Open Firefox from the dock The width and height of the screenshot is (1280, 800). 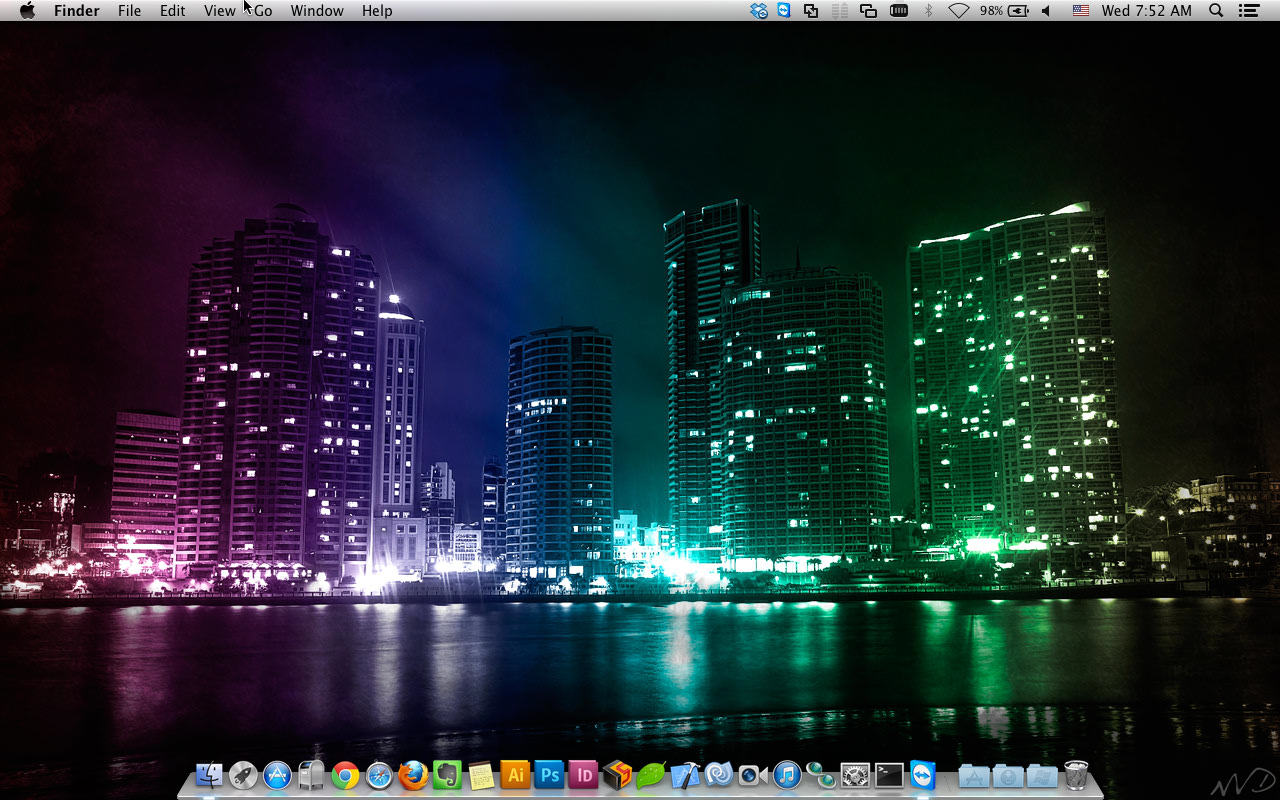click(413, 775)
